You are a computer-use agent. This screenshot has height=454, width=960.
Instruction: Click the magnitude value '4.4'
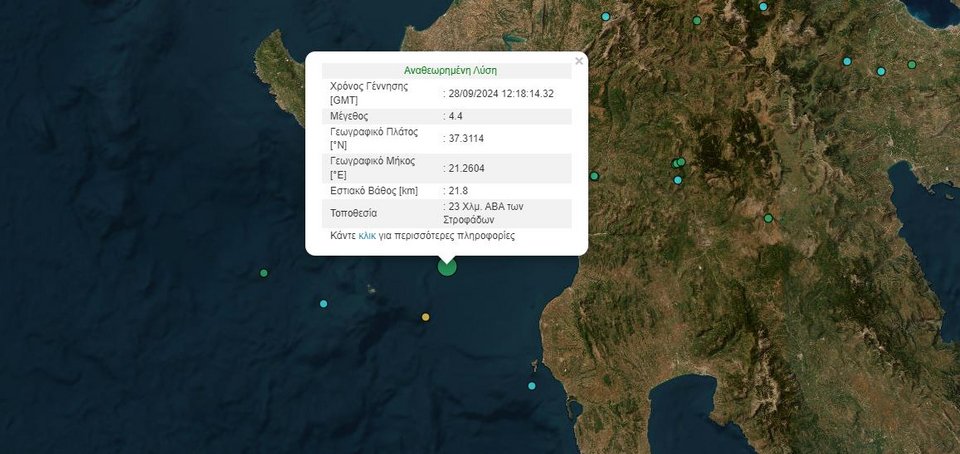pyautogui.click(x=455, y=116)
